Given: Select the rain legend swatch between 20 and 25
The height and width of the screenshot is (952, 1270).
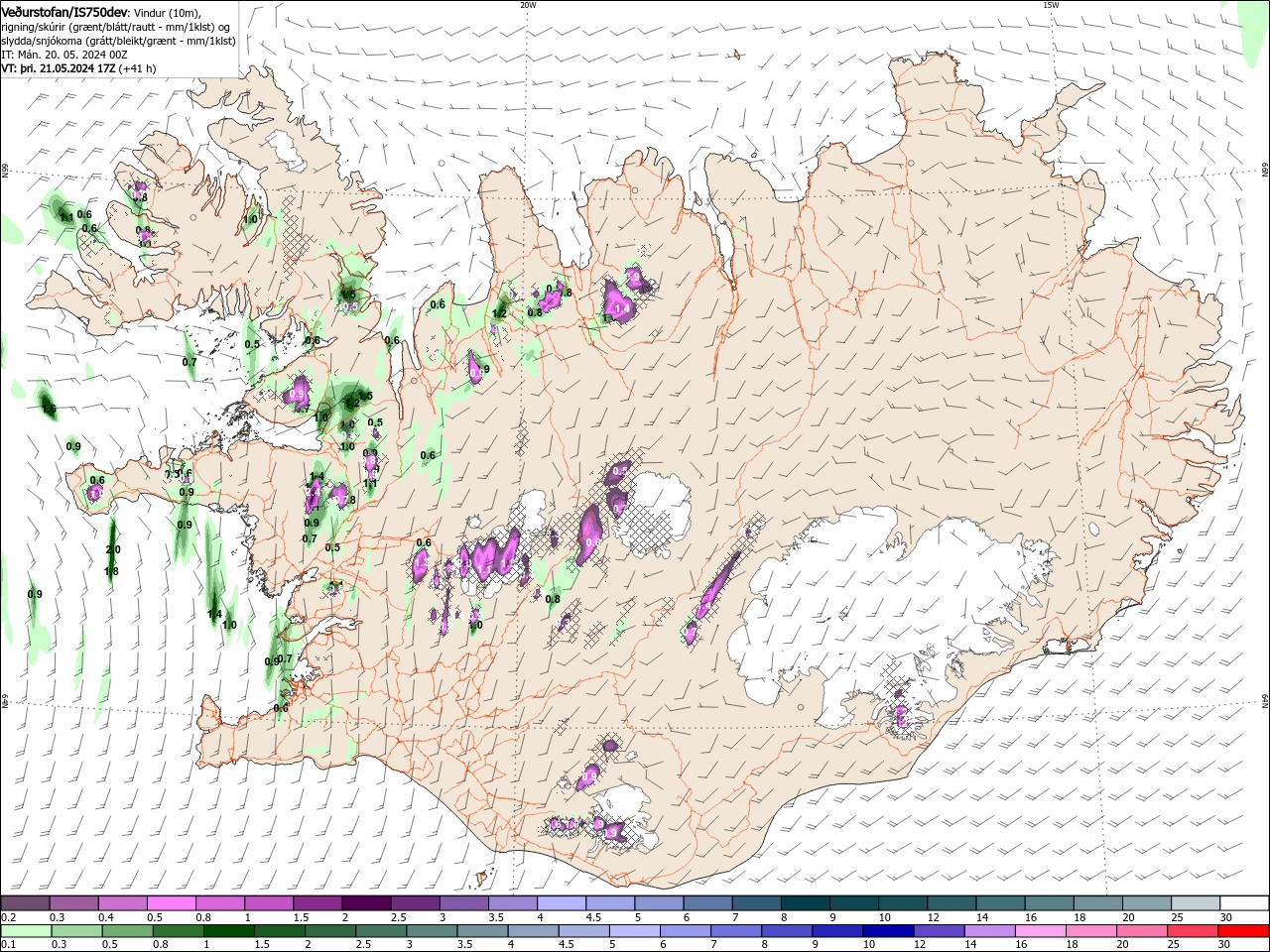Looking at the screenshot, I should pyautogui.click(x=1143, y=931).
